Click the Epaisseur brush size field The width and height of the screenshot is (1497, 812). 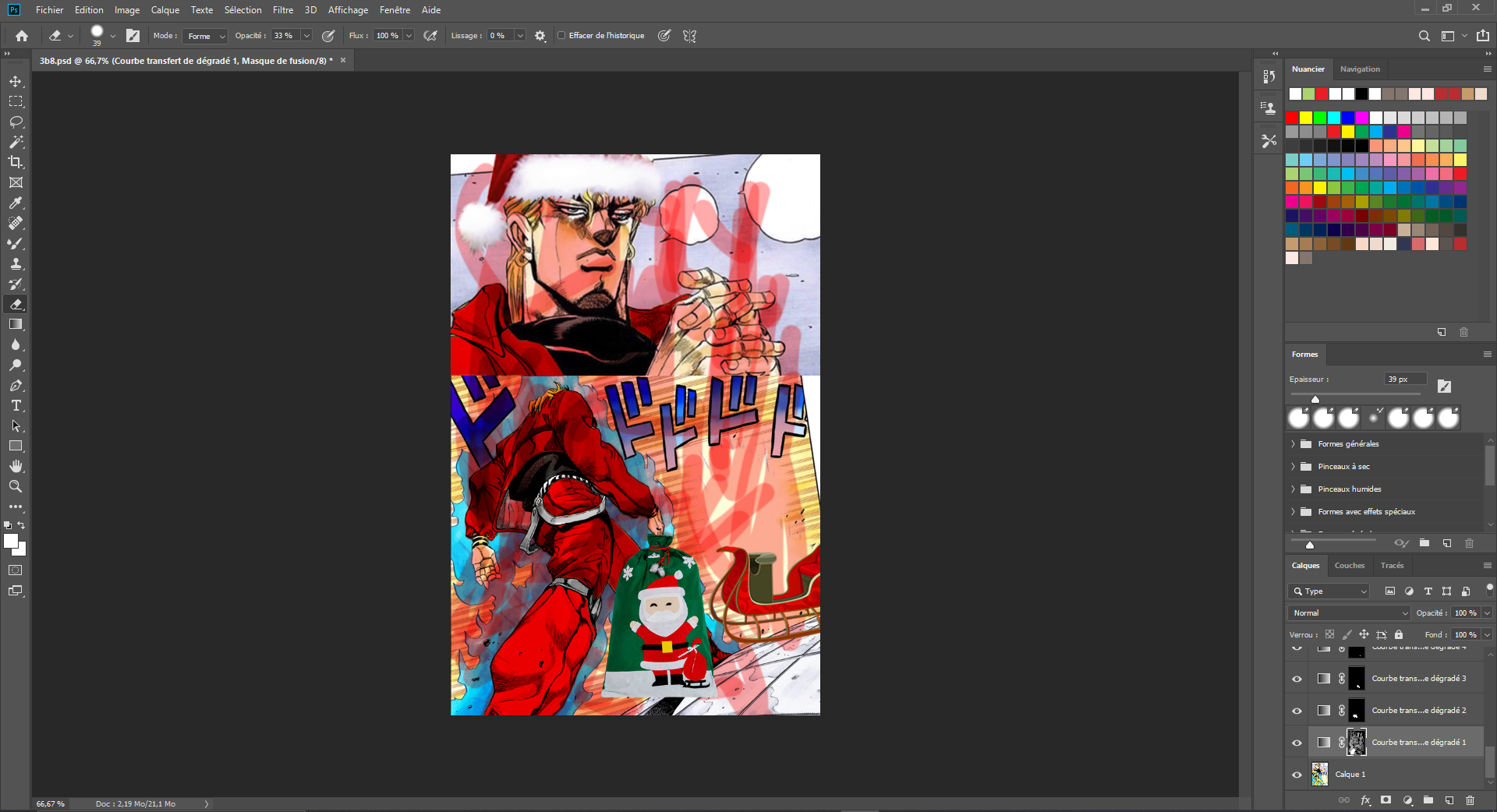[1405, 380]
